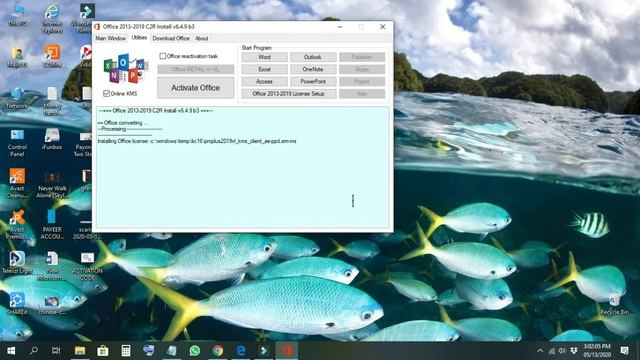Viewport: 640px width, 360px height.
Task: Click the volume icon in system tray
Action: pos(562,351)
